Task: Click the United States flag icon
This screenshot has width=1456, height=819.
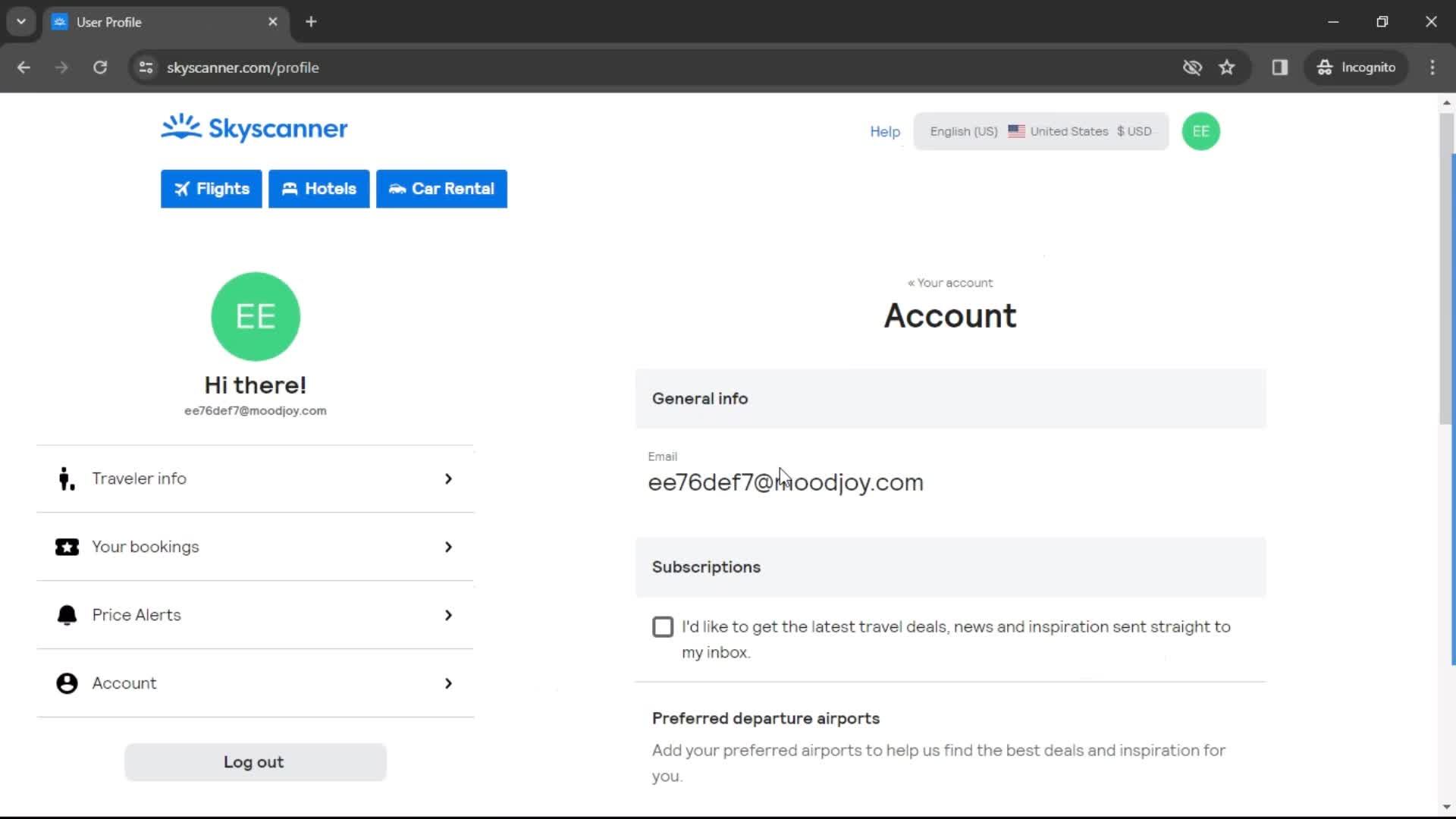Action: pyautogui.click(x=1016, y=131)
